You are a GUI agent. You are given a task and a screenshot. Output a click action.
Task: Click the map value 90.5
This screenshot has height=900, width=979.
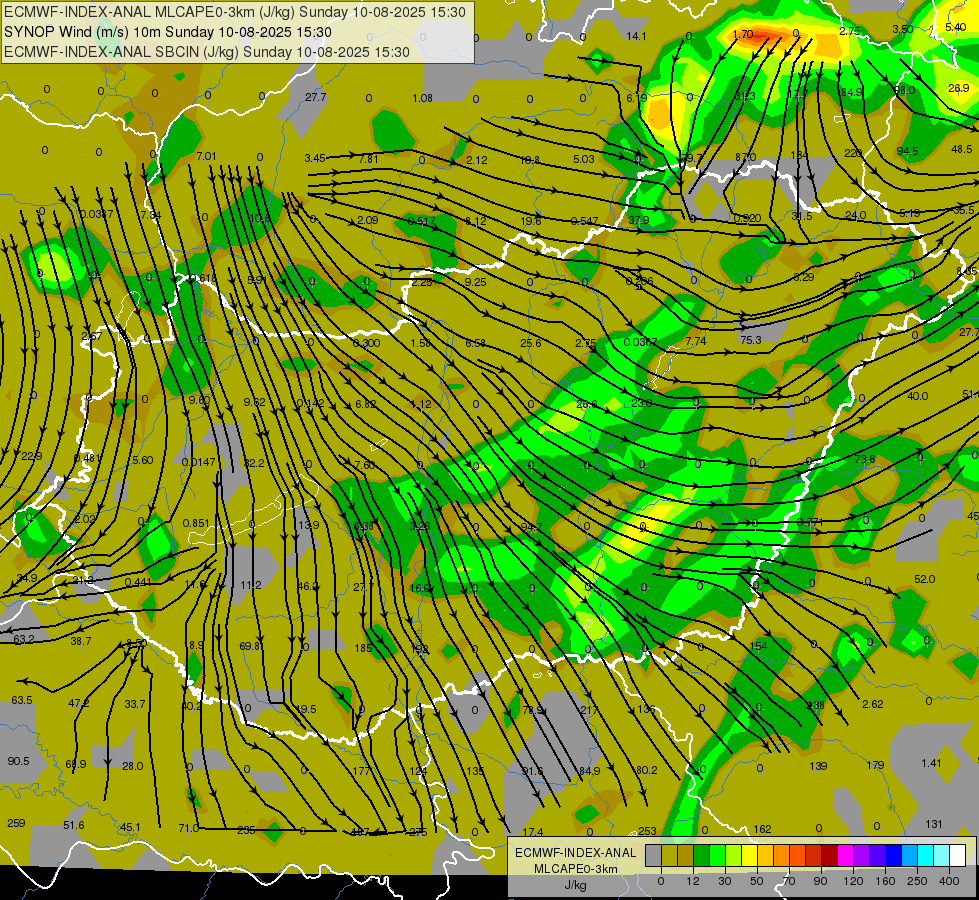[19, 761]
